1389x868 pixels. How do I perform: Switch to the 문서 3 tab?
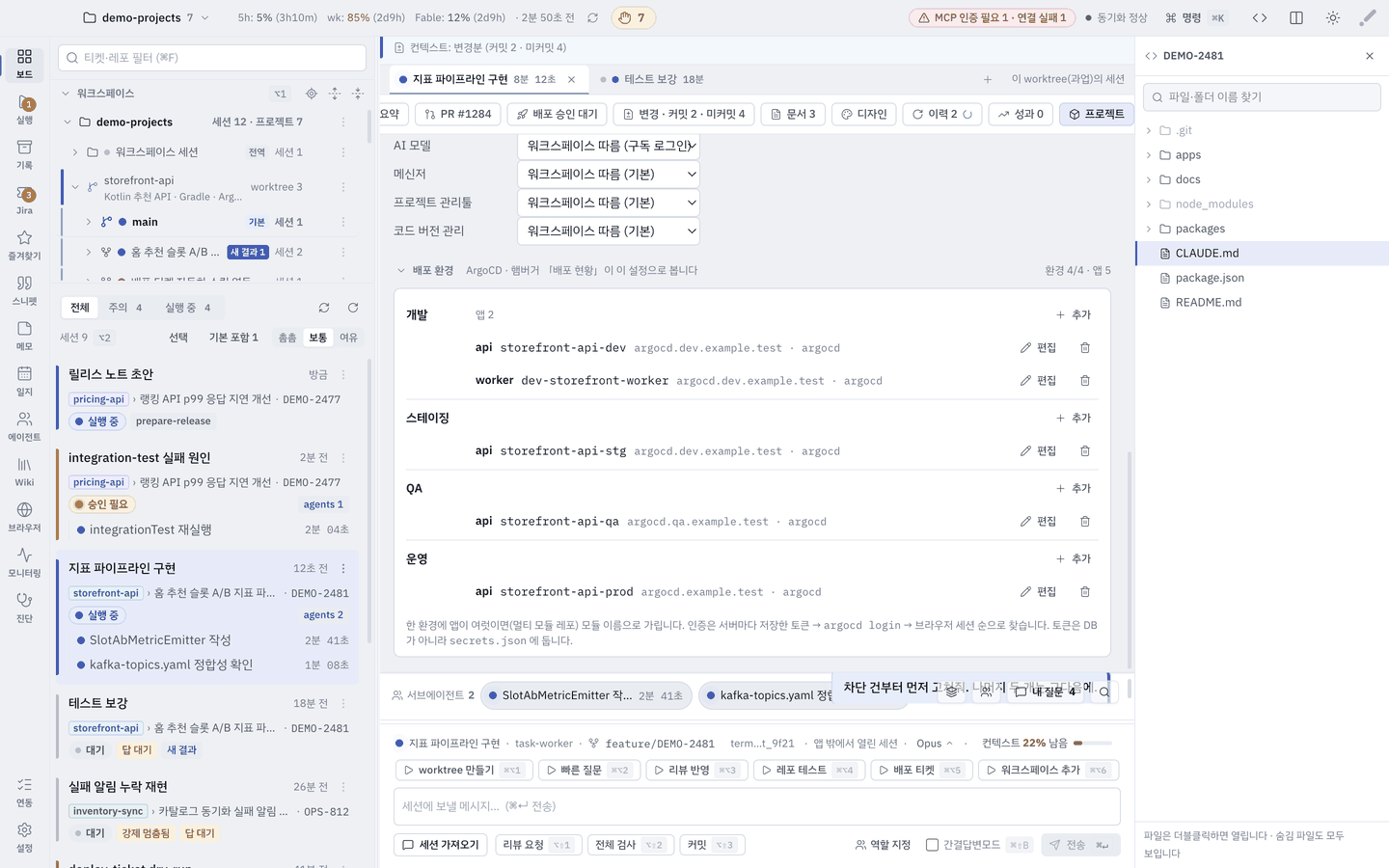click(x=793, y=114)
